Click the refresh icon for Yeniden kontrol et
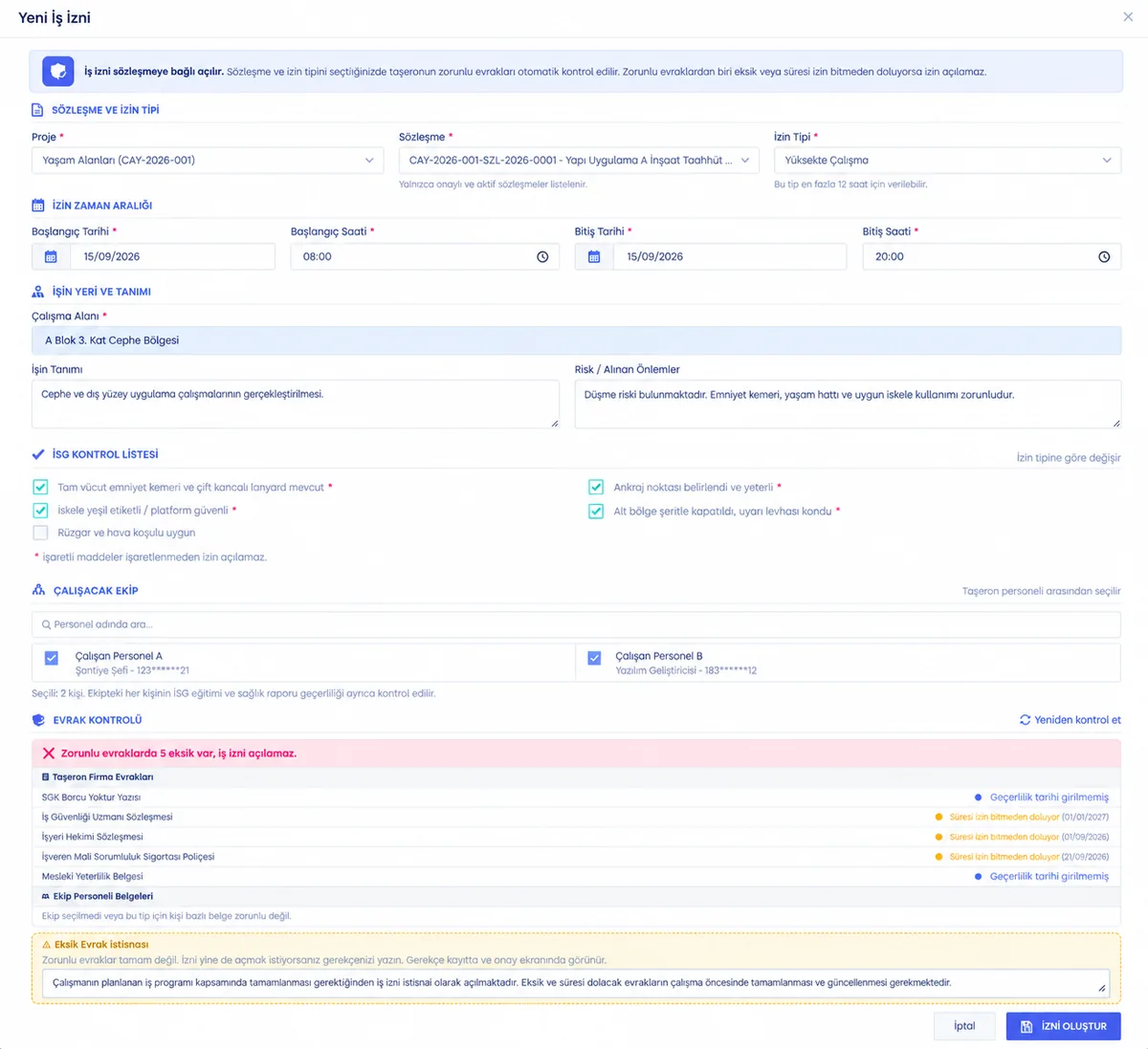This screenshot has width=1148, height=1049. tap(1025, 720)
